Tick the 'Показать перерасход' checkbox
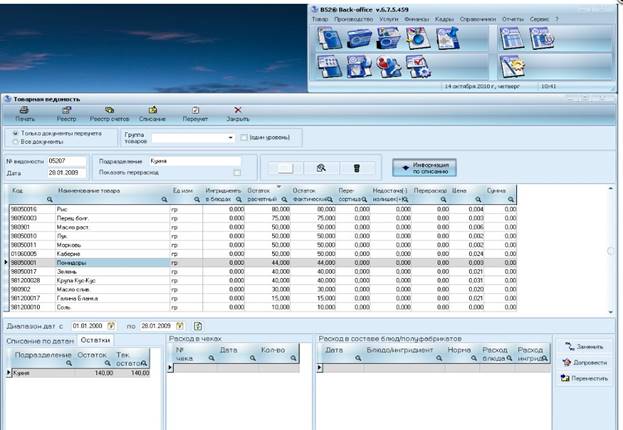The image size is (623, 430). [x=237, y=173]
